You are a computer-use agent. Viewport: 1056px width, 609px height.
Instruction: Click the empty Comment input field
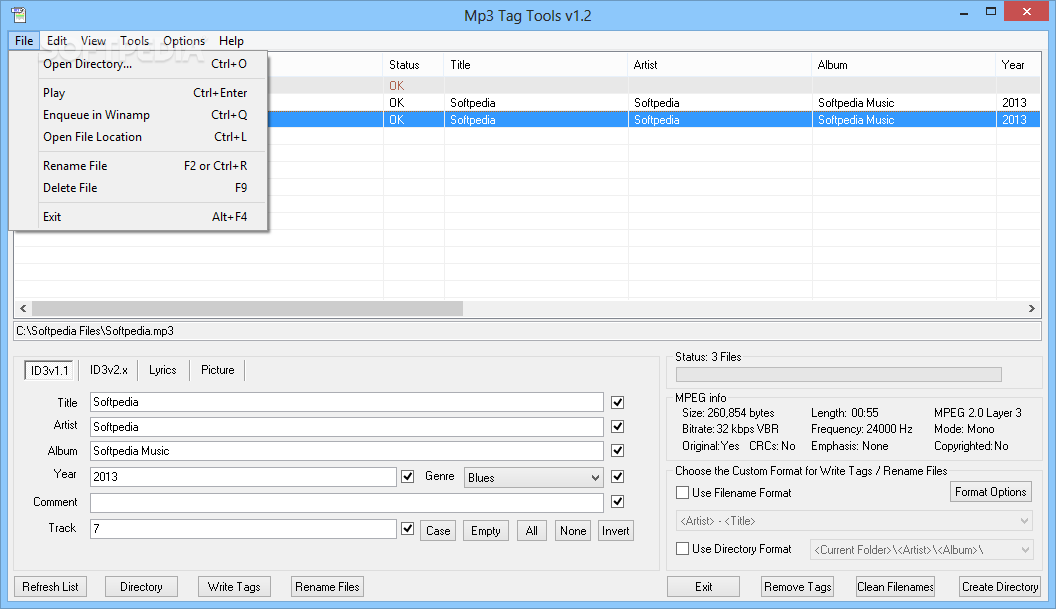tap(347, 503)
